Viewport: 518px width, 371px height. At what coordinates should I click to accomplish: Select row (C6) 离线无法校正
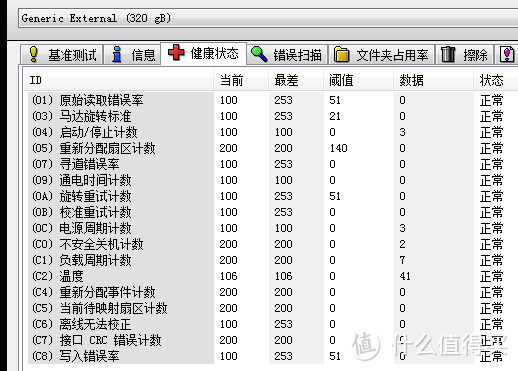pyautogui.click(x=272, y=324)
